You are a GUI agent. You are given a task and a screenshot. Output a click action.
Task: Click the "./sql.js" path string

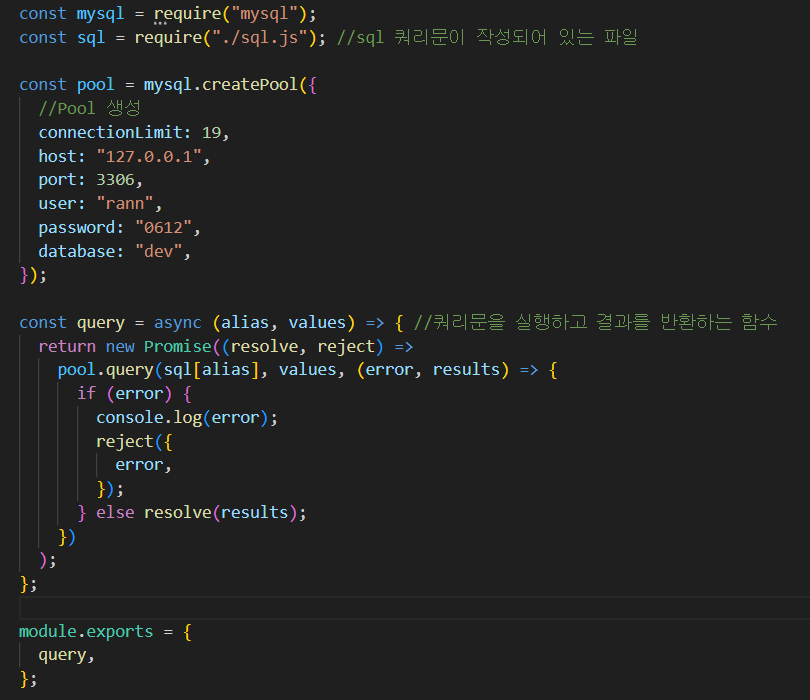[260, 38]
